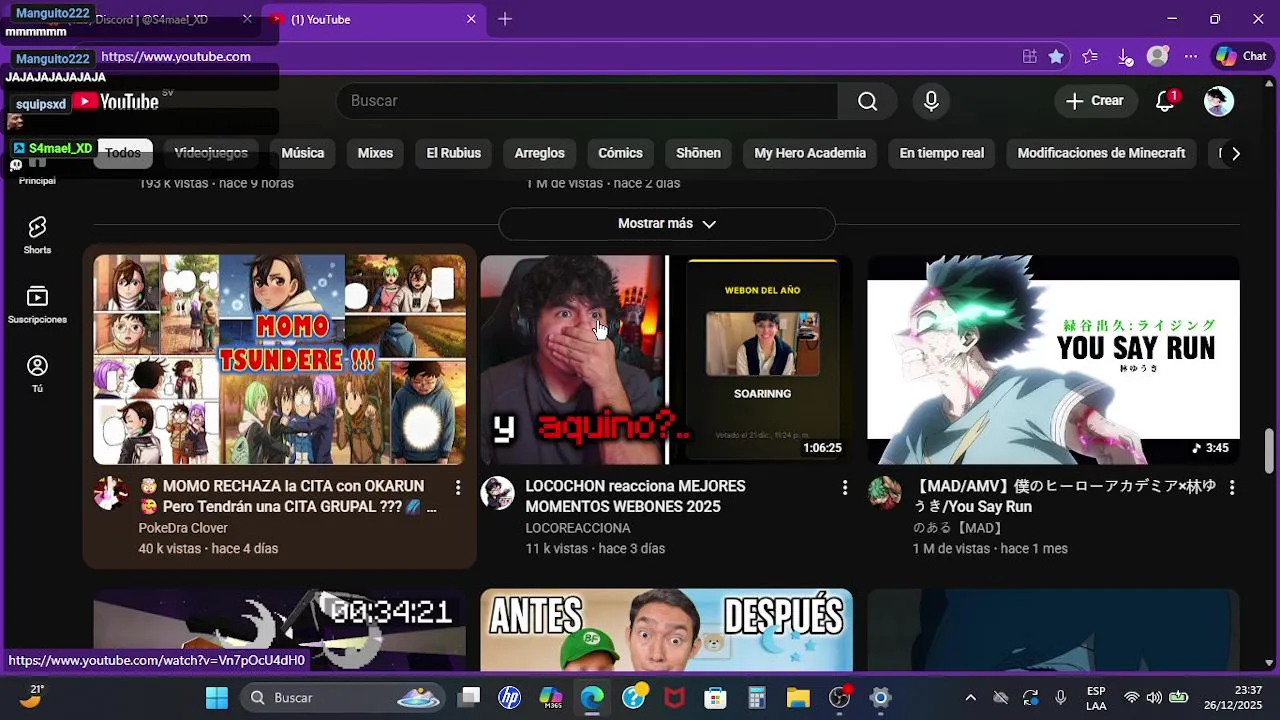The height and width of the screenshot is (720, 1280).
Task: Select the Videojuegos filter chip
Action: (x=211, y=153)
